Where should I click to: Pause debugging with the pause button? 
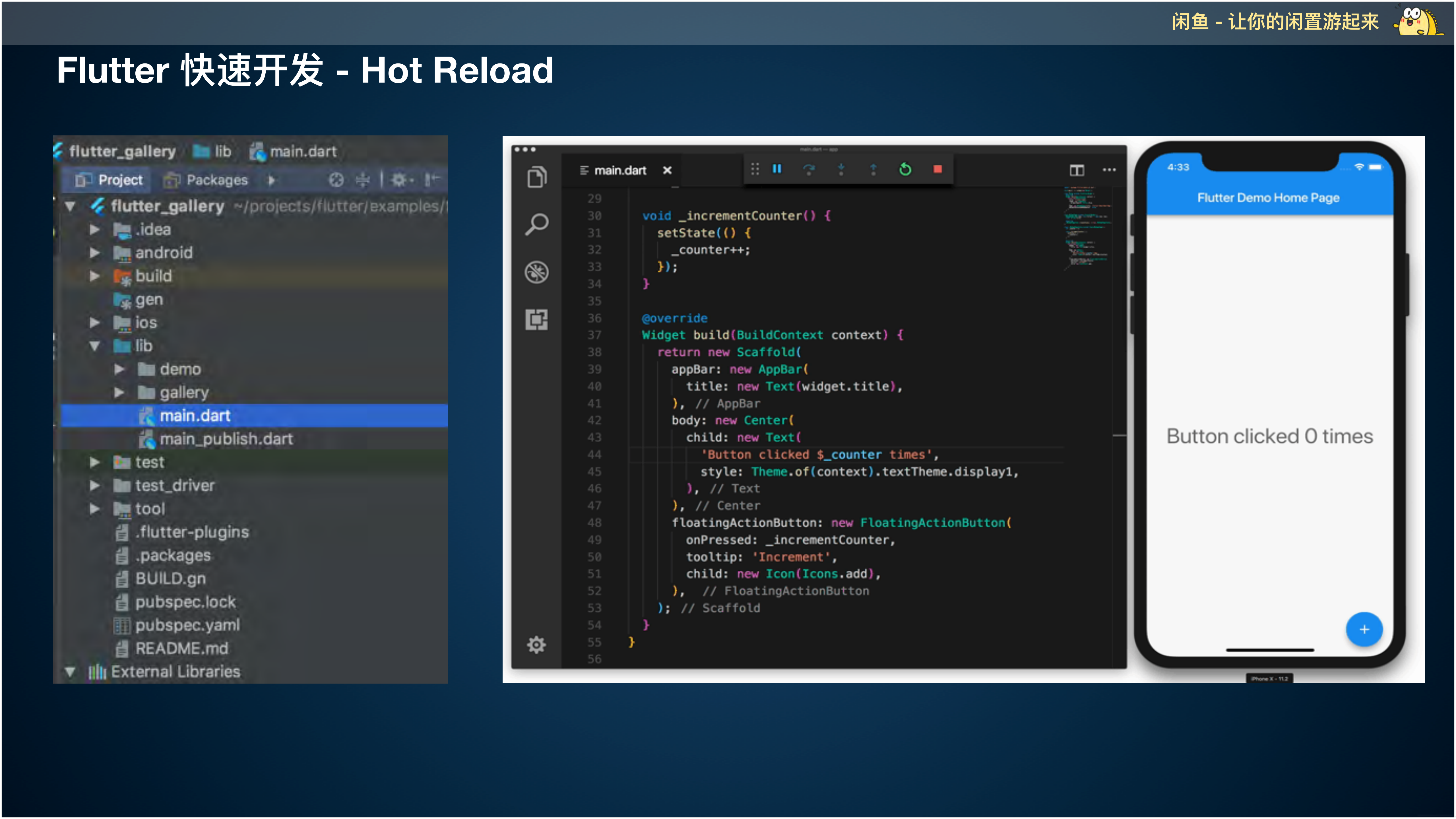point(777,169)
